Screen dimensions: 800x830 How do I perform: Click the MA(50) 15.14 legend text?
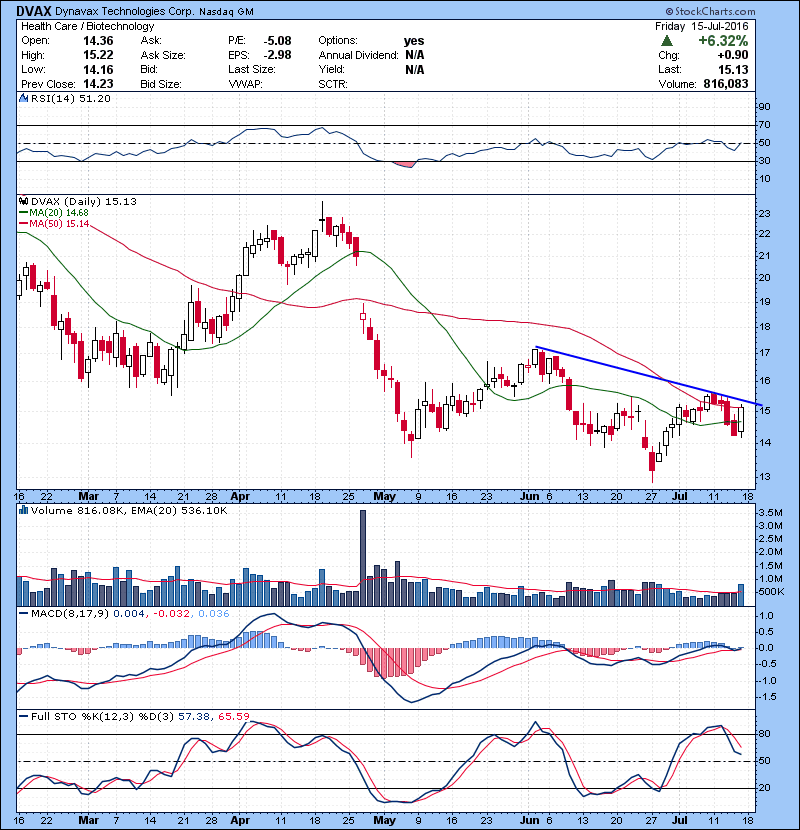[59, 223]
